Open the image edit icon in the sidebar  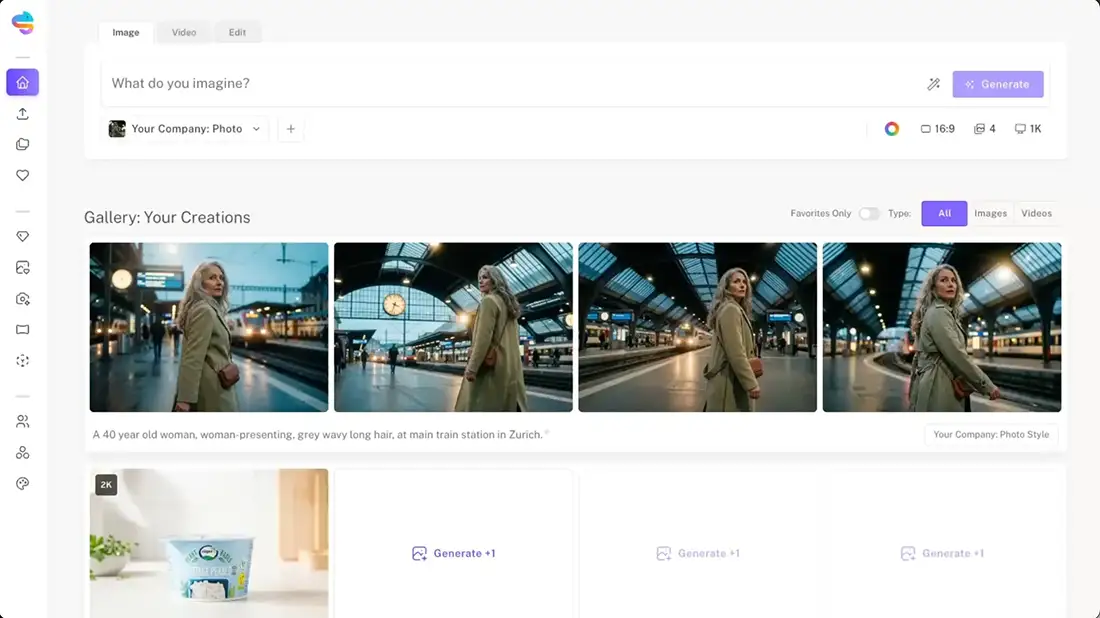tap(22, 267)
